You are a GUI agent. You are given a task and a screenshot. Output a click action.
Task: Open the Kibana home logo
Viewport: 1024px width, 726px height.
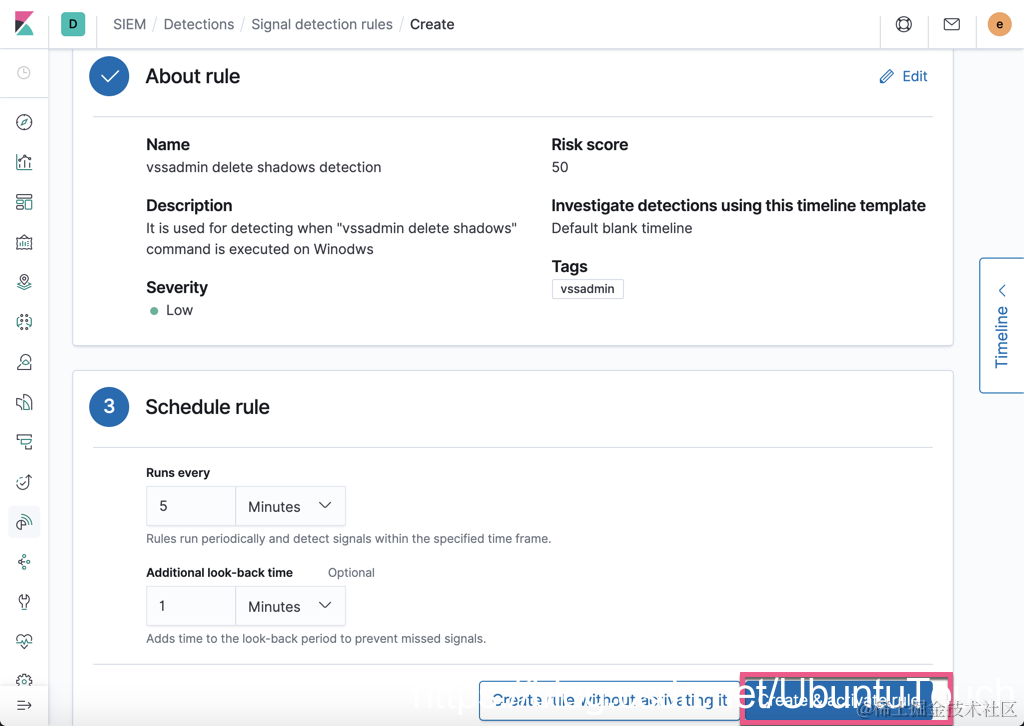point(24,24)
